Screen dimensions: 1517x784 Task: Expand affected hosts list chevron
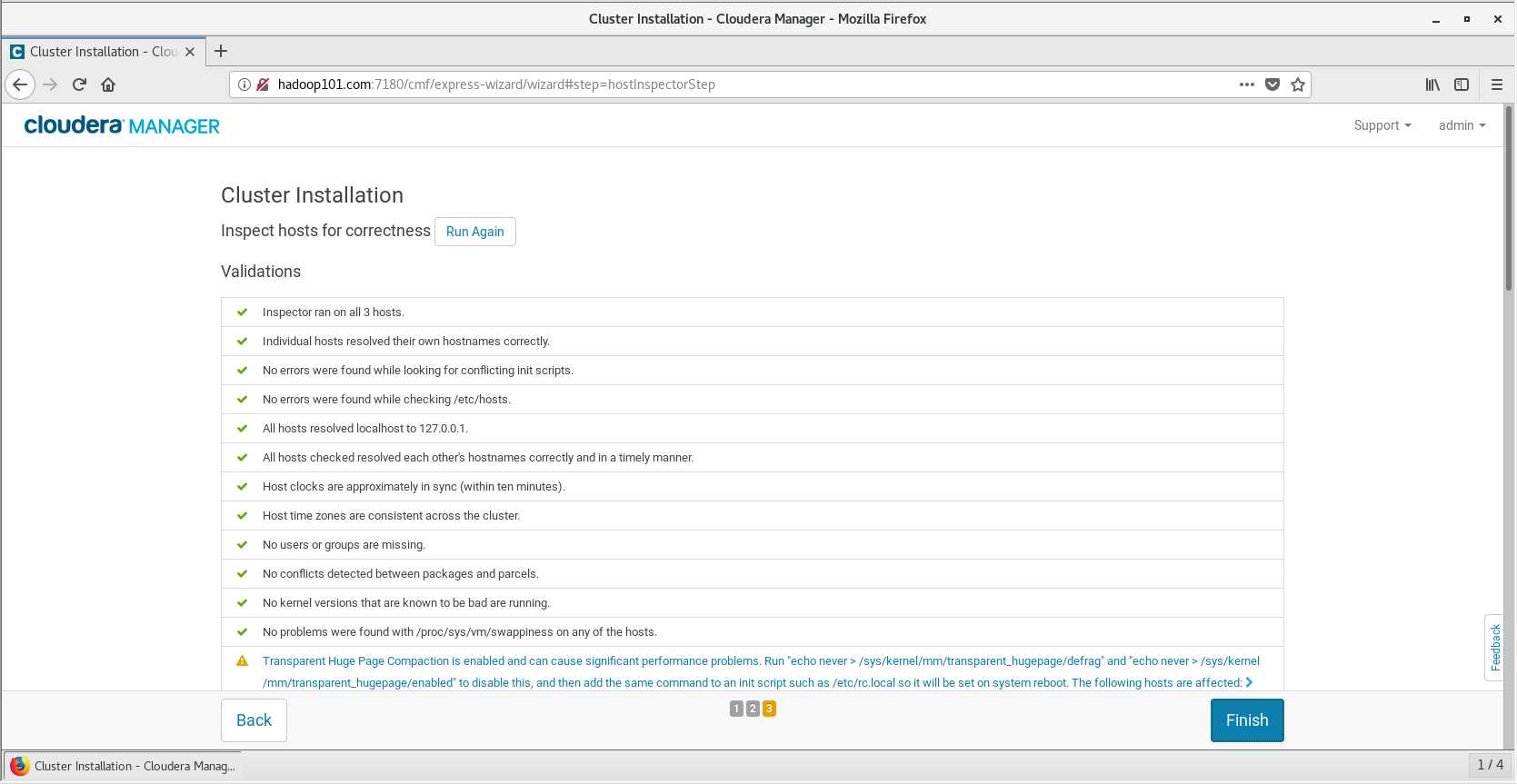click(1250, 682)
